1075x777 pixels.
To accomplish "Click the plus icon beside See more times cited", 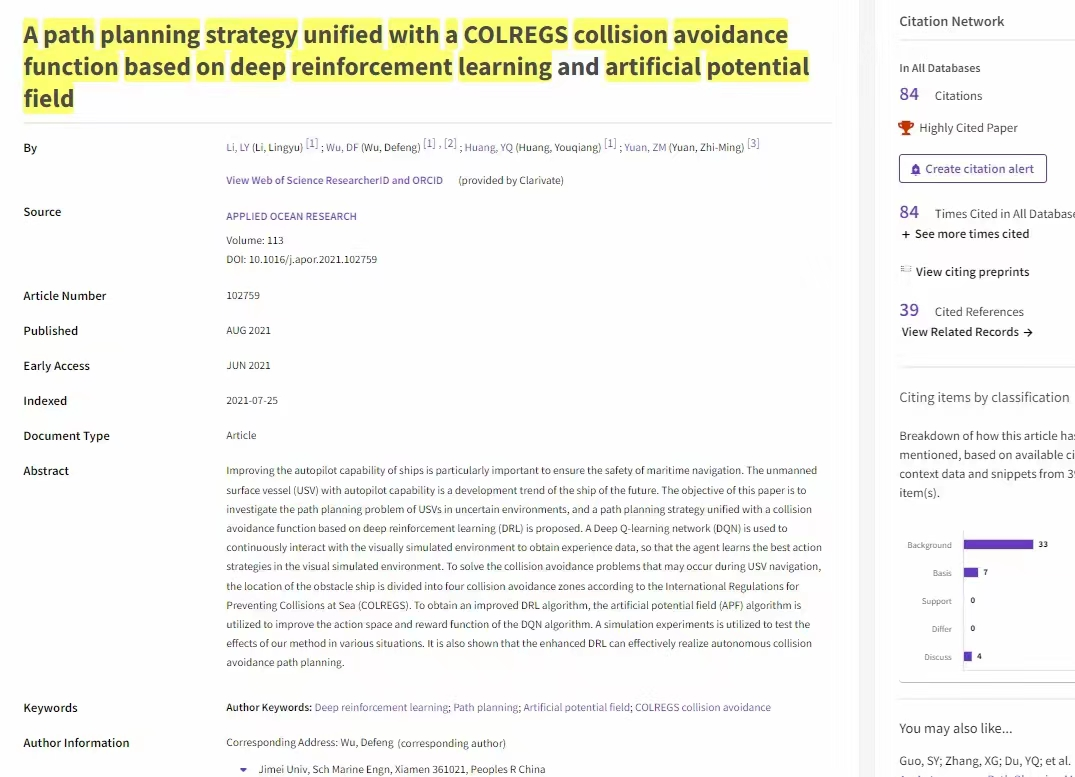I will tap(906, 234).
